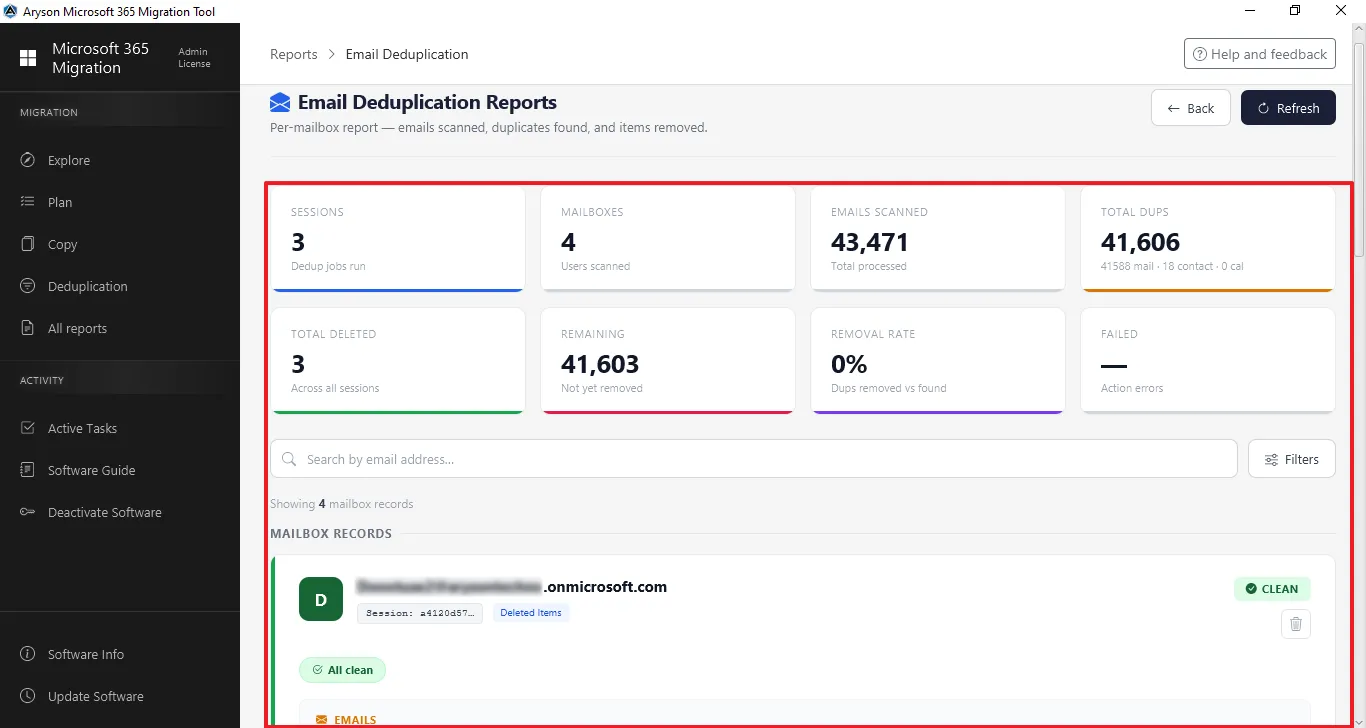The image size is (1366, 728).
Task: Select the Remaining summary card
Action: 668,361
